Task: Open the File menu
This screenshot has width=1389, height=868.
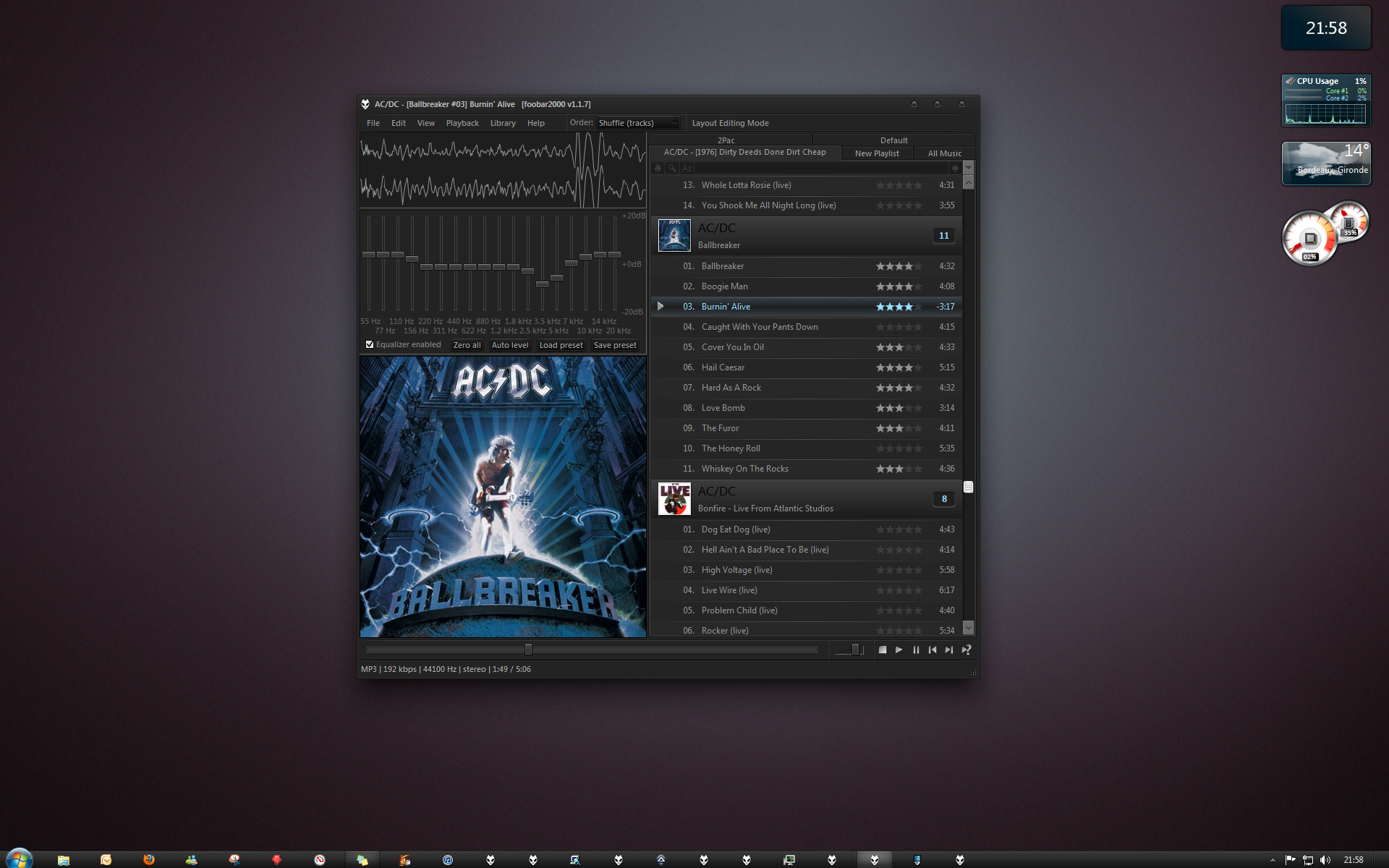Action: tap(373, 123)
